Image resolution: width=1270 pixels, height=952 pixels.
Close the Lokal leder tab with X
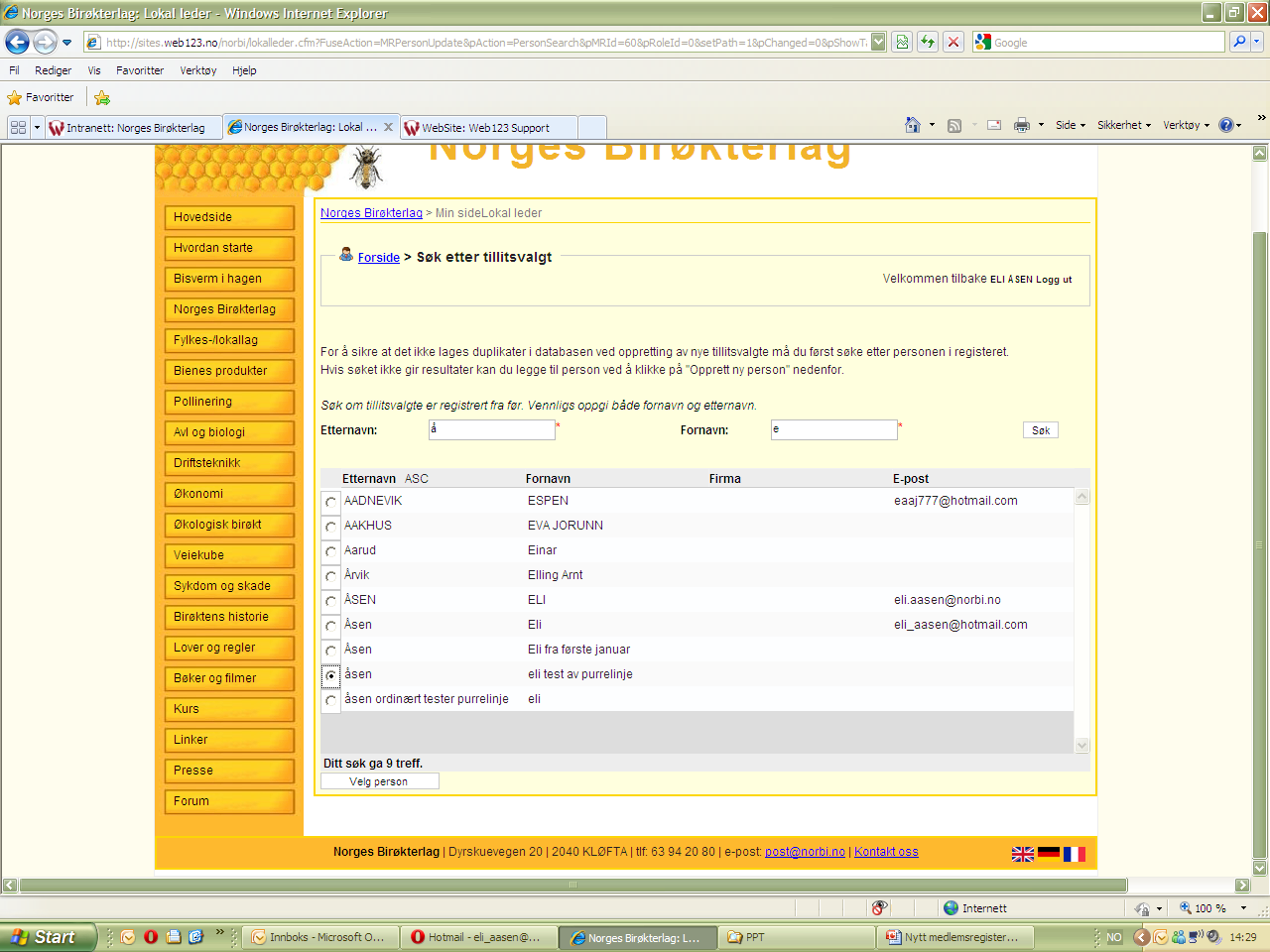(x=389, y=127)
